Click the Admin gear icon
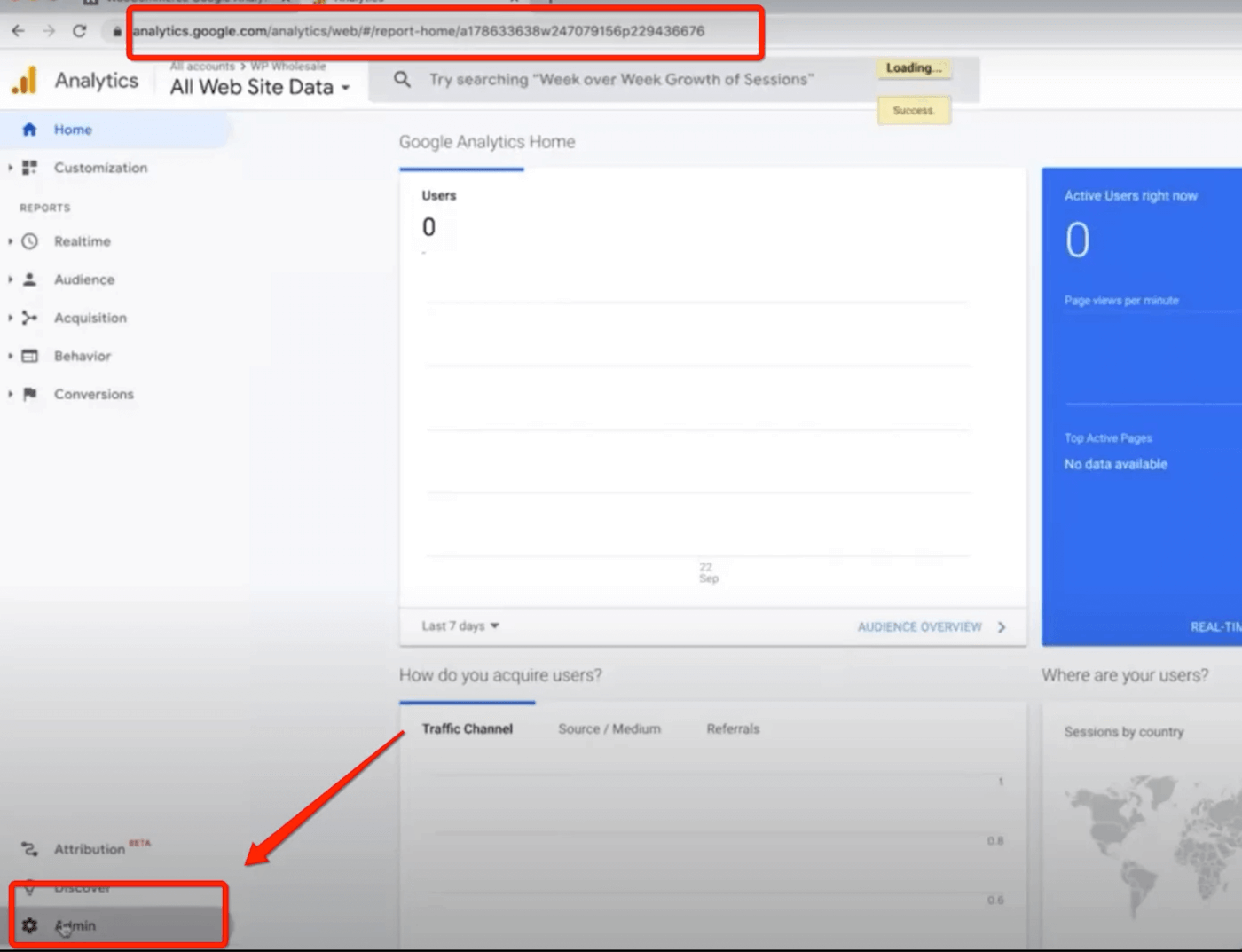The width and height of the screenshot is (1242, 952). pyautogui.click(x=29, y=925)
